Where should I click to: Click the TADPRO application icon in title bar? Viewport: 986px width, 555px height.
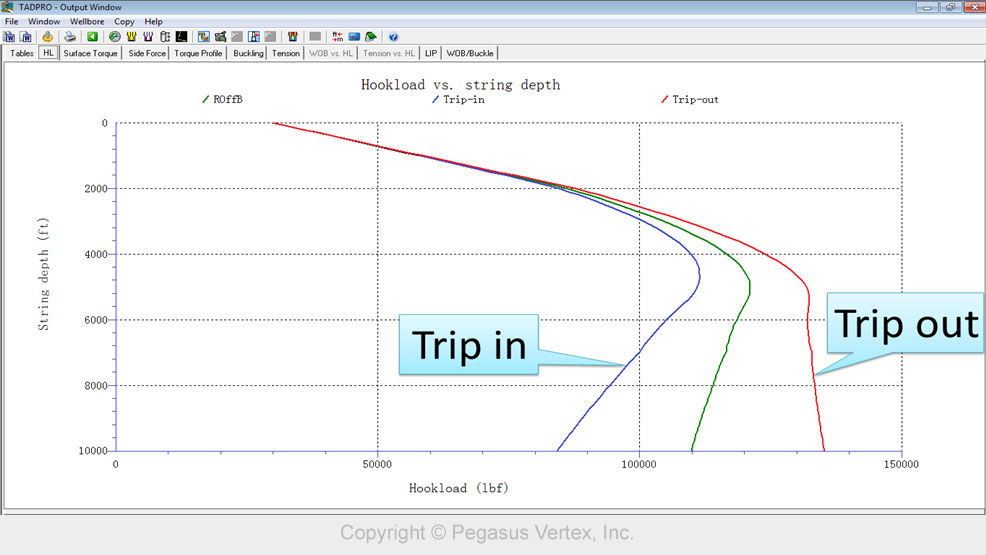(x=8, y=7)
